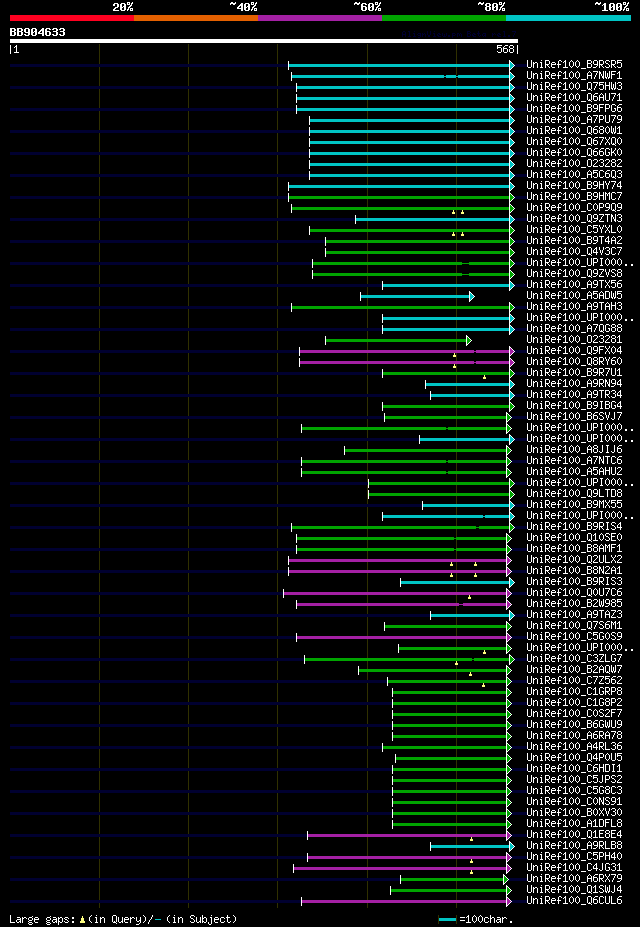Select label UniRef100_Q680W1
This screenshot has width=640, height=927.
pyautogui.click(x=574, y=131)
